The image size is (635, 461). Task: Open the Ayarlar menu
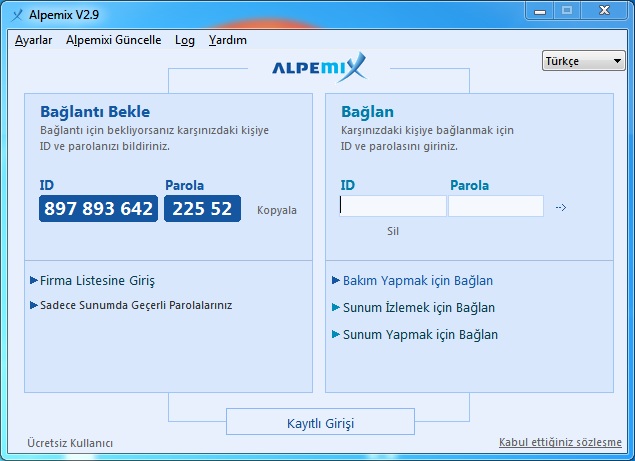coord(33,40)
